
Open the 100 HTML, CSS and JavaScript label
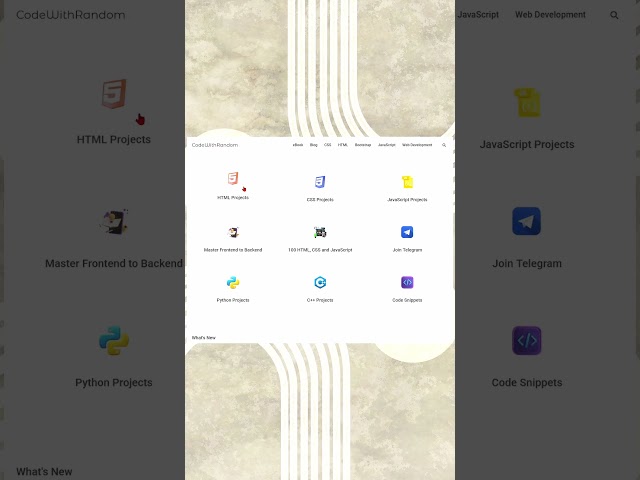[x=320, y=250]
